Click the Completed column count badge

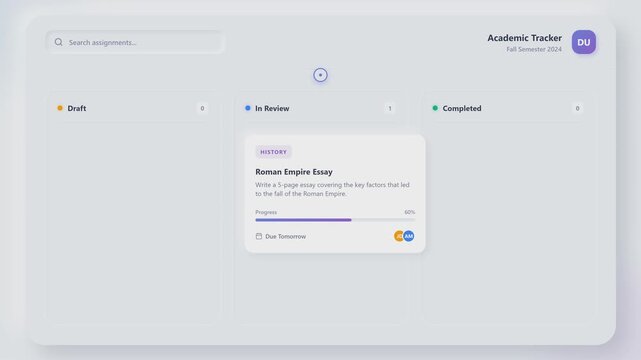tap(577, 108)
